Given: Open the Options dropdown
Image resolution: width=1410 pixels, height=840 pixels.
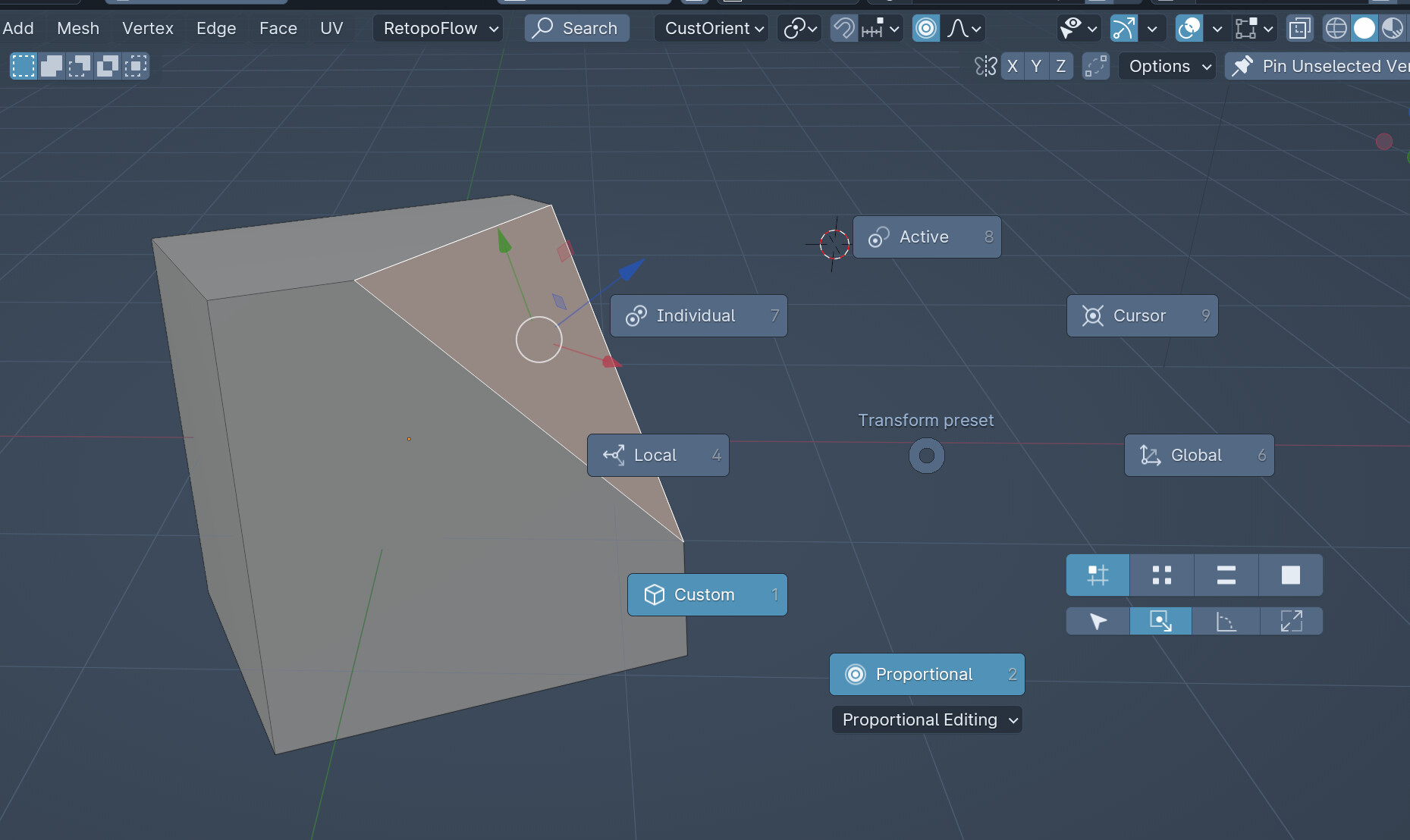Looking at the screenshot, I should pyautogui.click(x=1167, y=67).
